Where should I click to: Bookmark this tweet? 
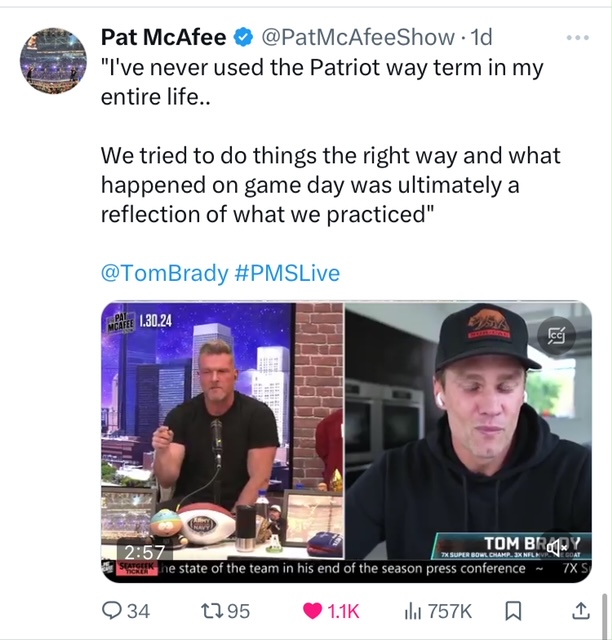tap(513, 611)
